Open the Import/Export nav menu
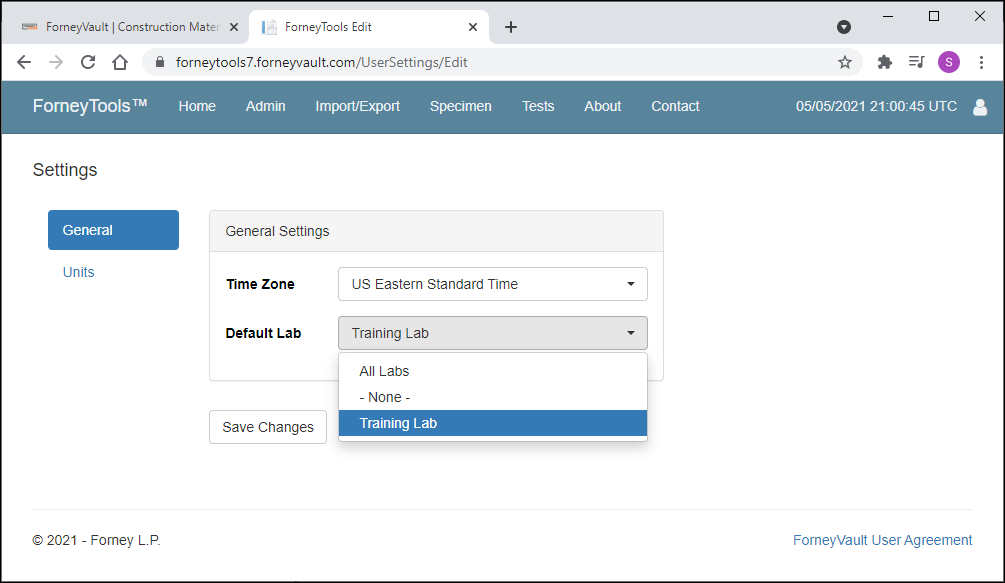This screenshot has width=1005, height=583. click(358, 106)
